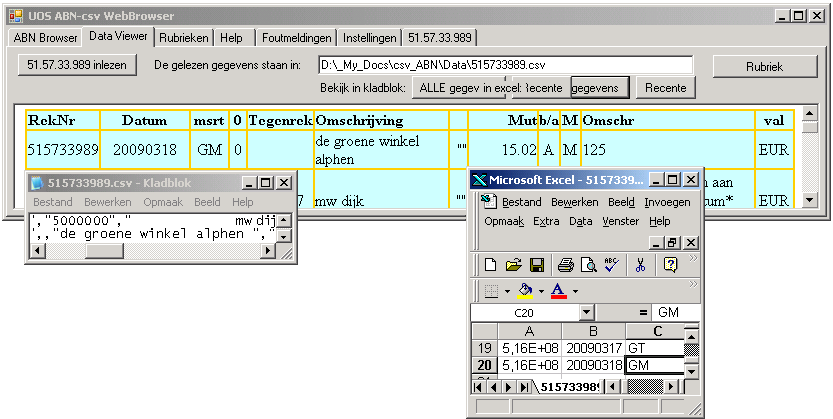Open the 51.57.33.989 tab
This screenshot has height=419, width=833.
point(440,38)
